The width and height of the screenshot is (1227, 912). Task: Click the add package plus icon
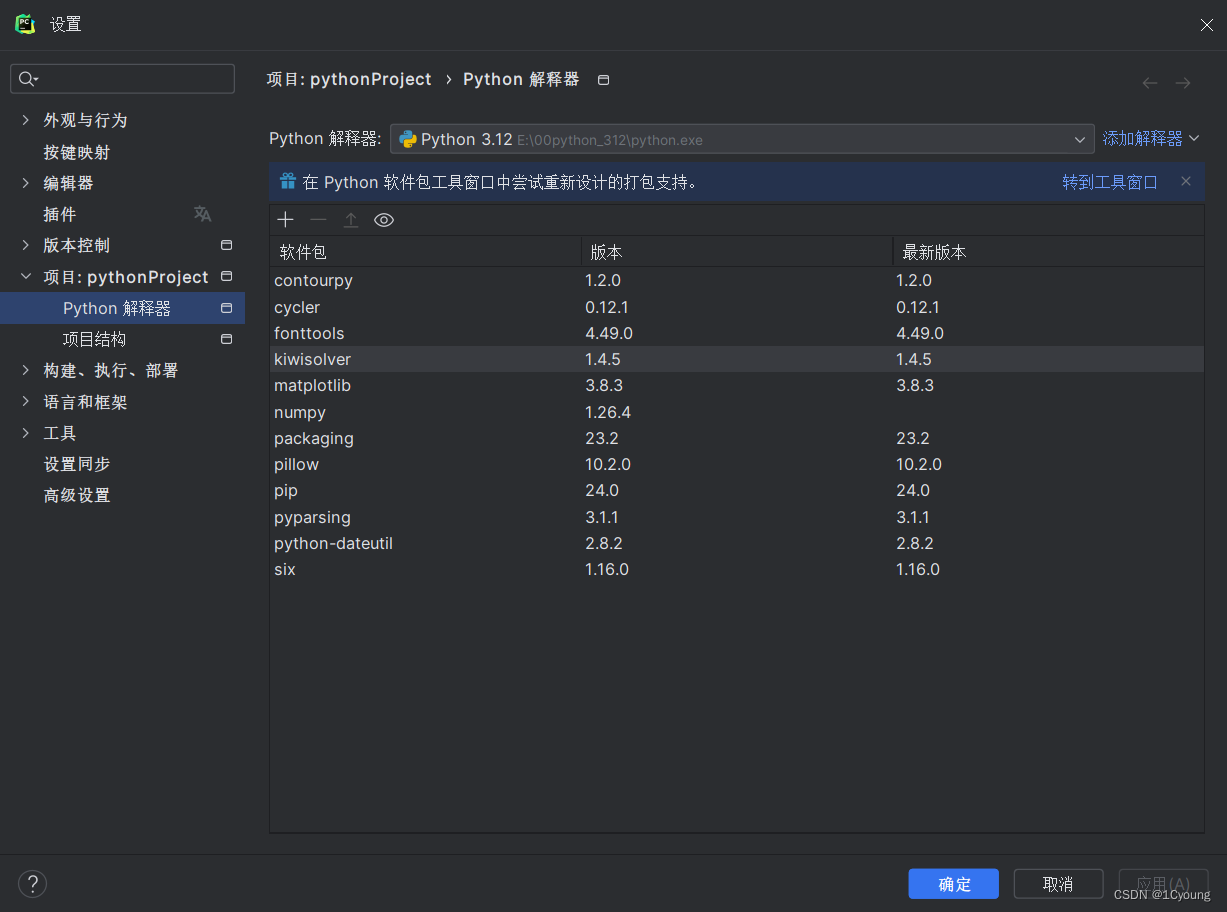point(285,220)
